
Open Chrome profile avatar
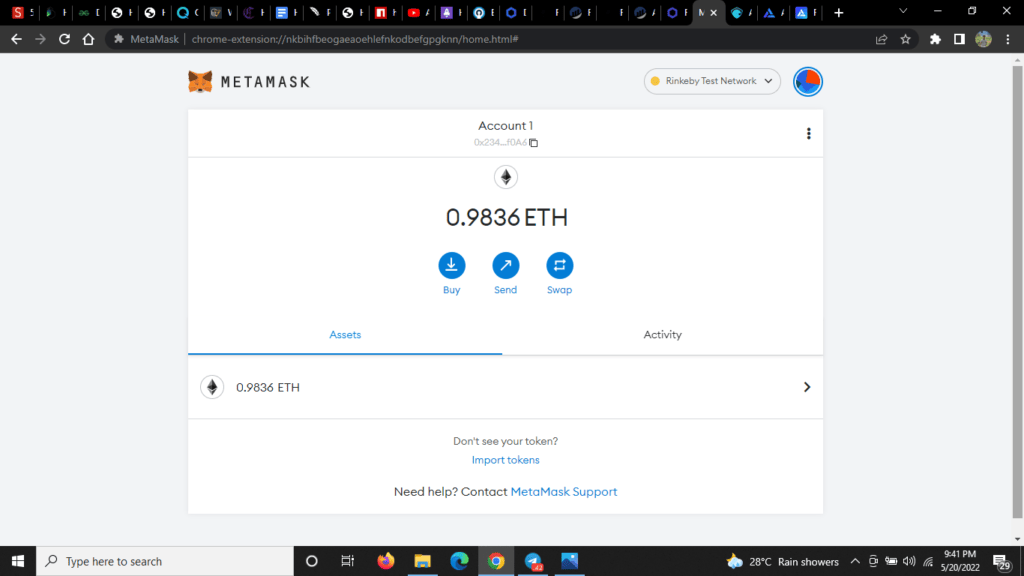pyautogui.click(x=984, y=39)
